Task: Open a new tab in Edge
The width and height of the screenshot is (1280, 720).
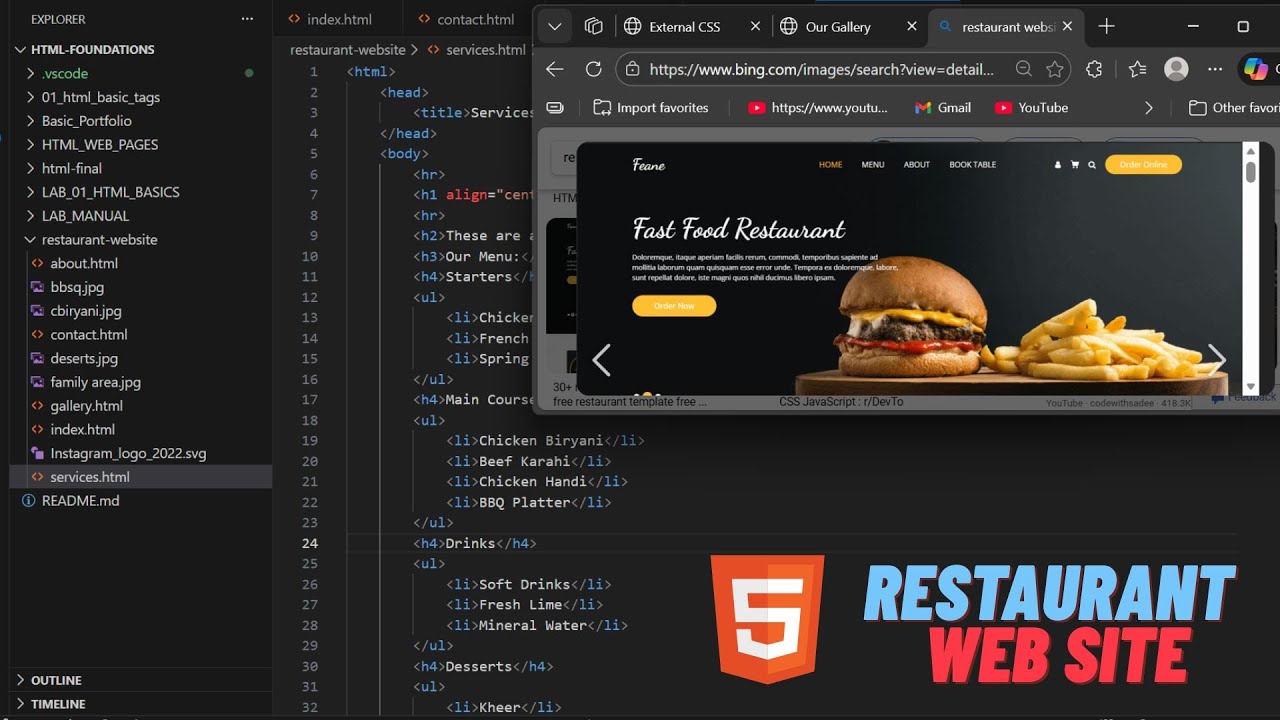Action: 1106,27
